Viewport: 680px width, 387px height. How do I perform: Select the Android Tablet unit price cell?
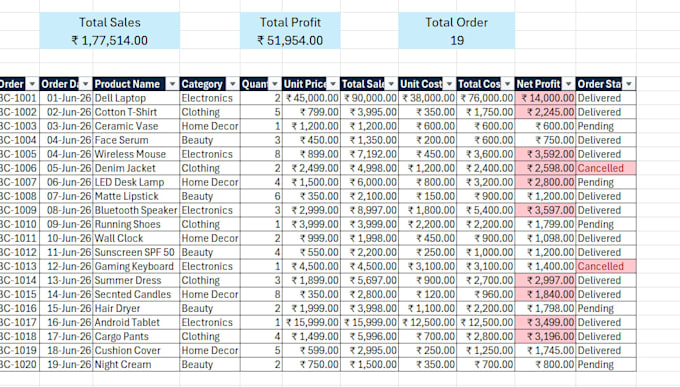coord(311,322)
